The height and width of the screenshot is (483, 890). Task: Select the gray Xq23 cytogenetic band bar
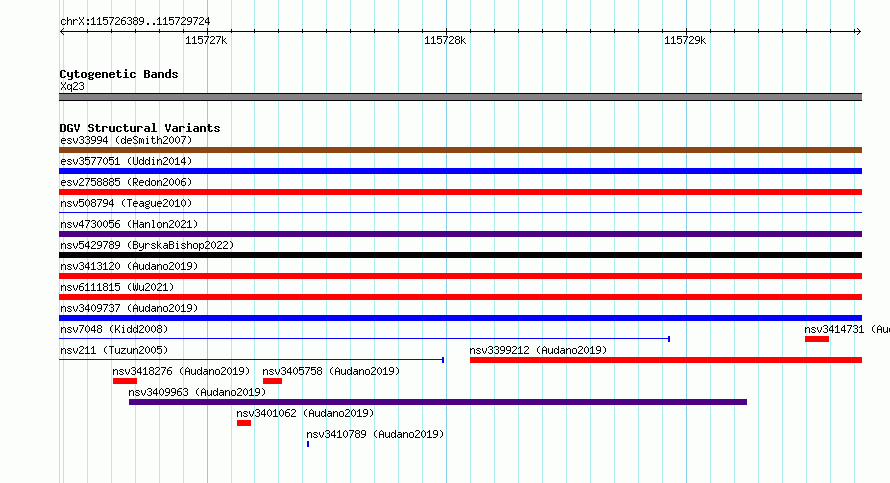460,97
